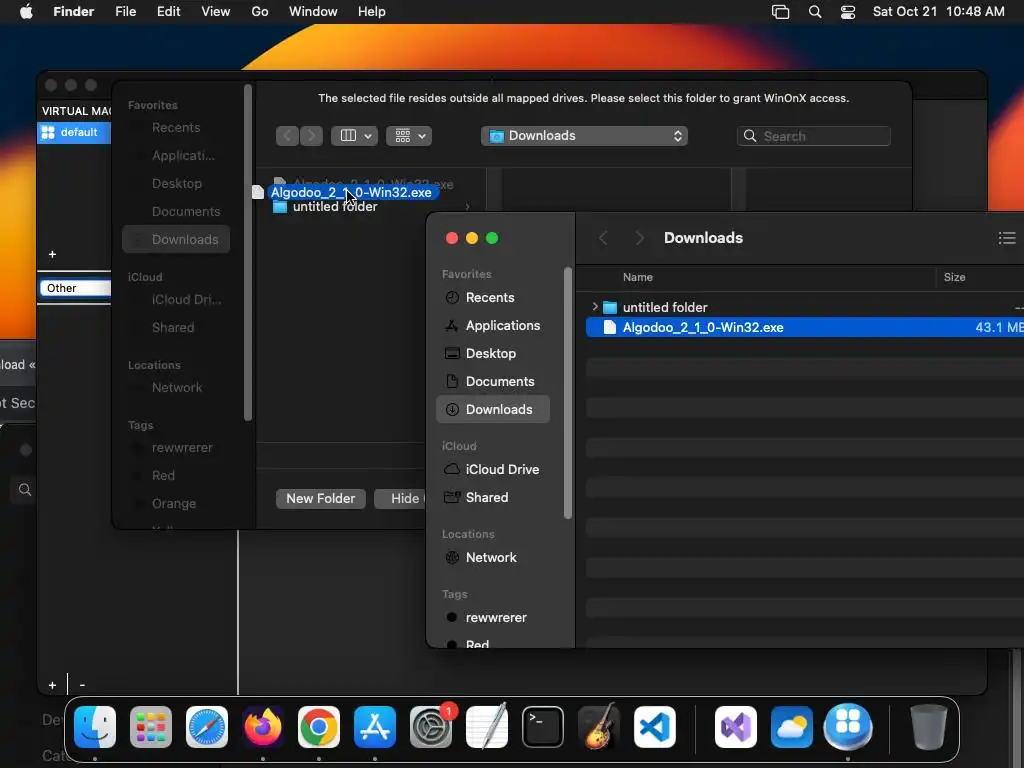Viewport: 1024px width, 768px height.
Task: Open Spotlight search in menu bar
Action: (815, 12)
